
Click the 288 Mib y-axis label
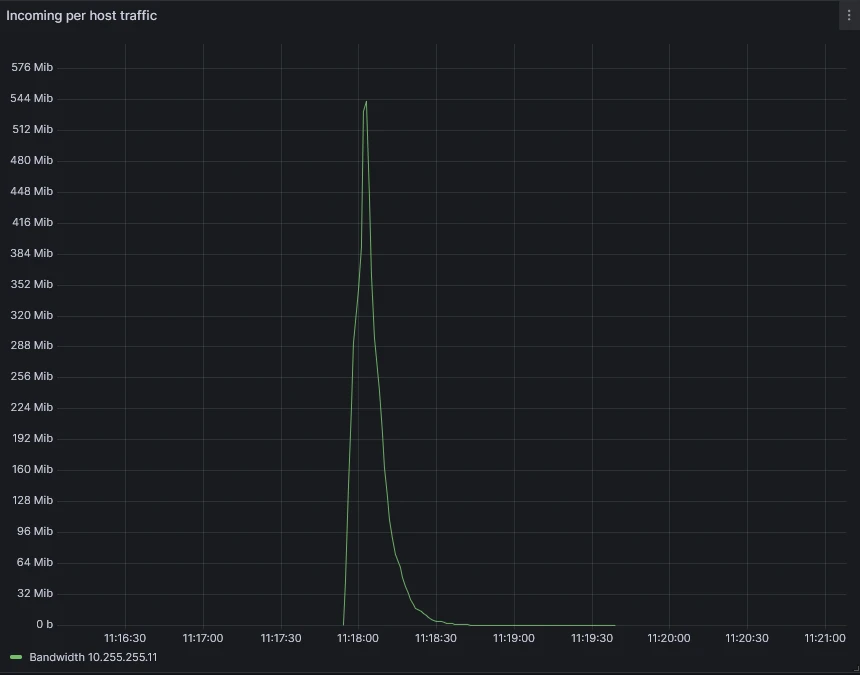coord(32,346)
